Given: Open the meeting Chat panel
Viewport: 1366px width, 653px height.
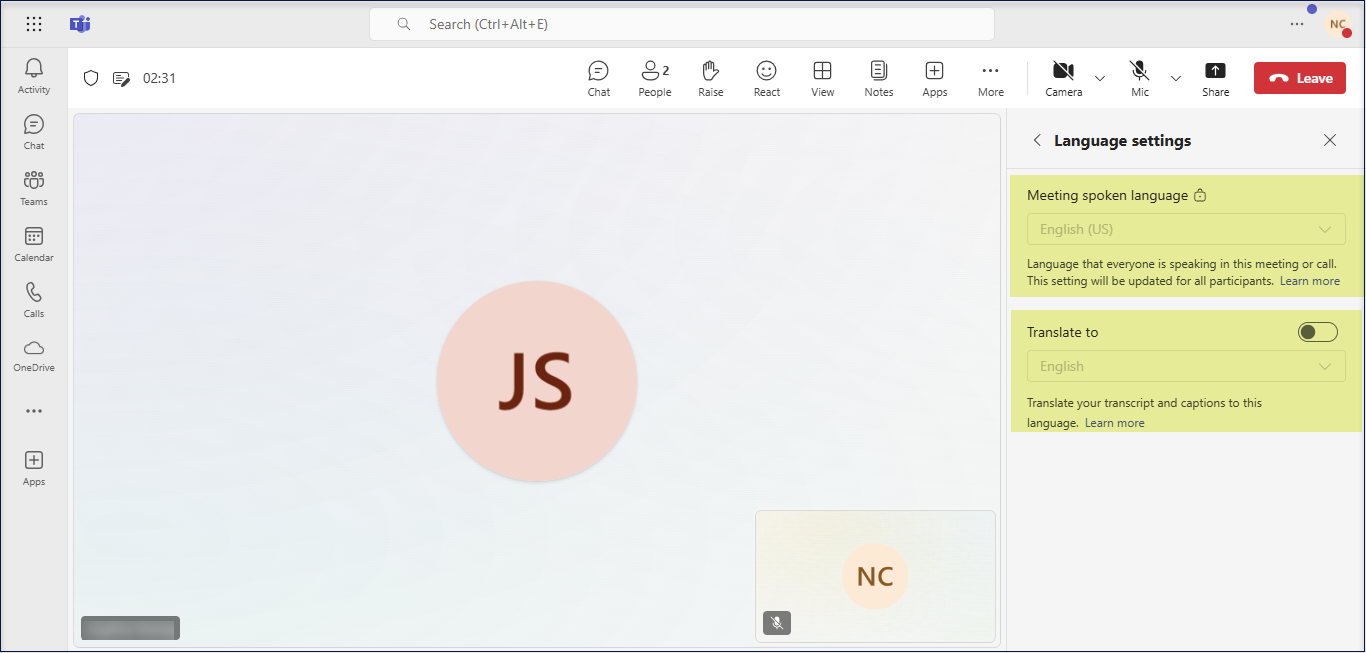Looking at the screenshot, I should pyautogui.click(x=598, y=78).
